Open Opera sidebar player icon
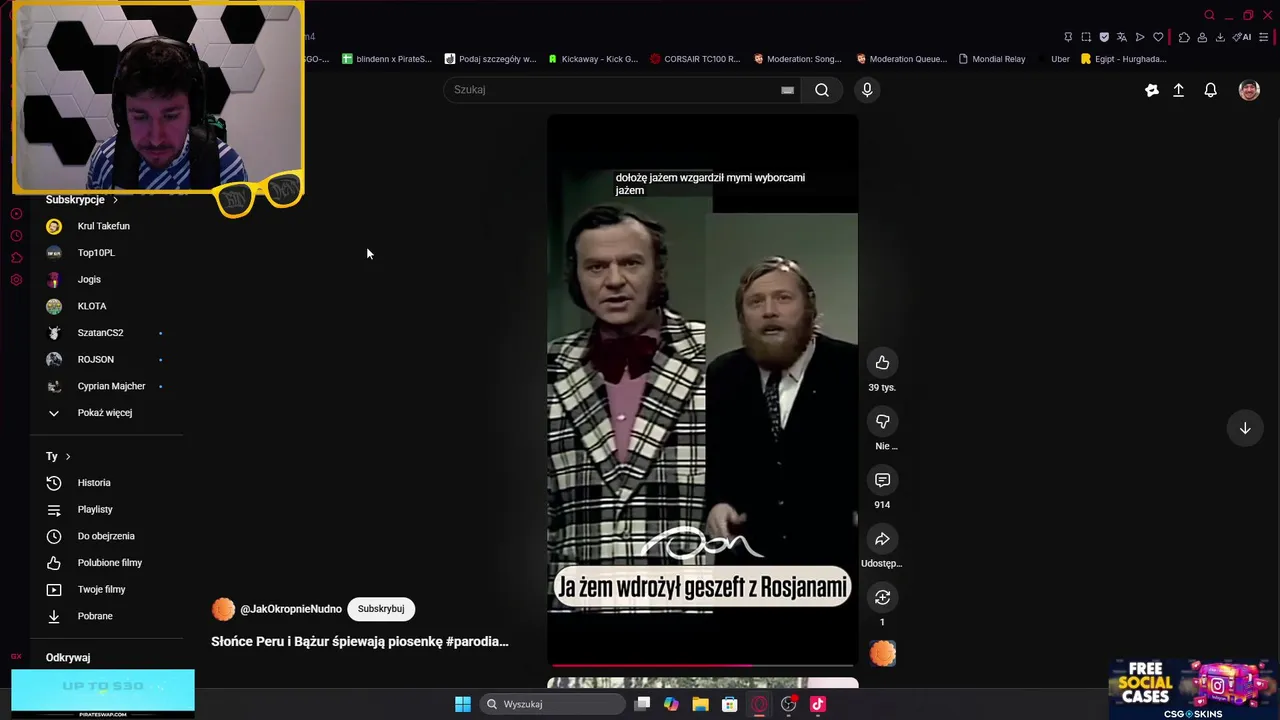1280x720 pixels. [16, 214]
